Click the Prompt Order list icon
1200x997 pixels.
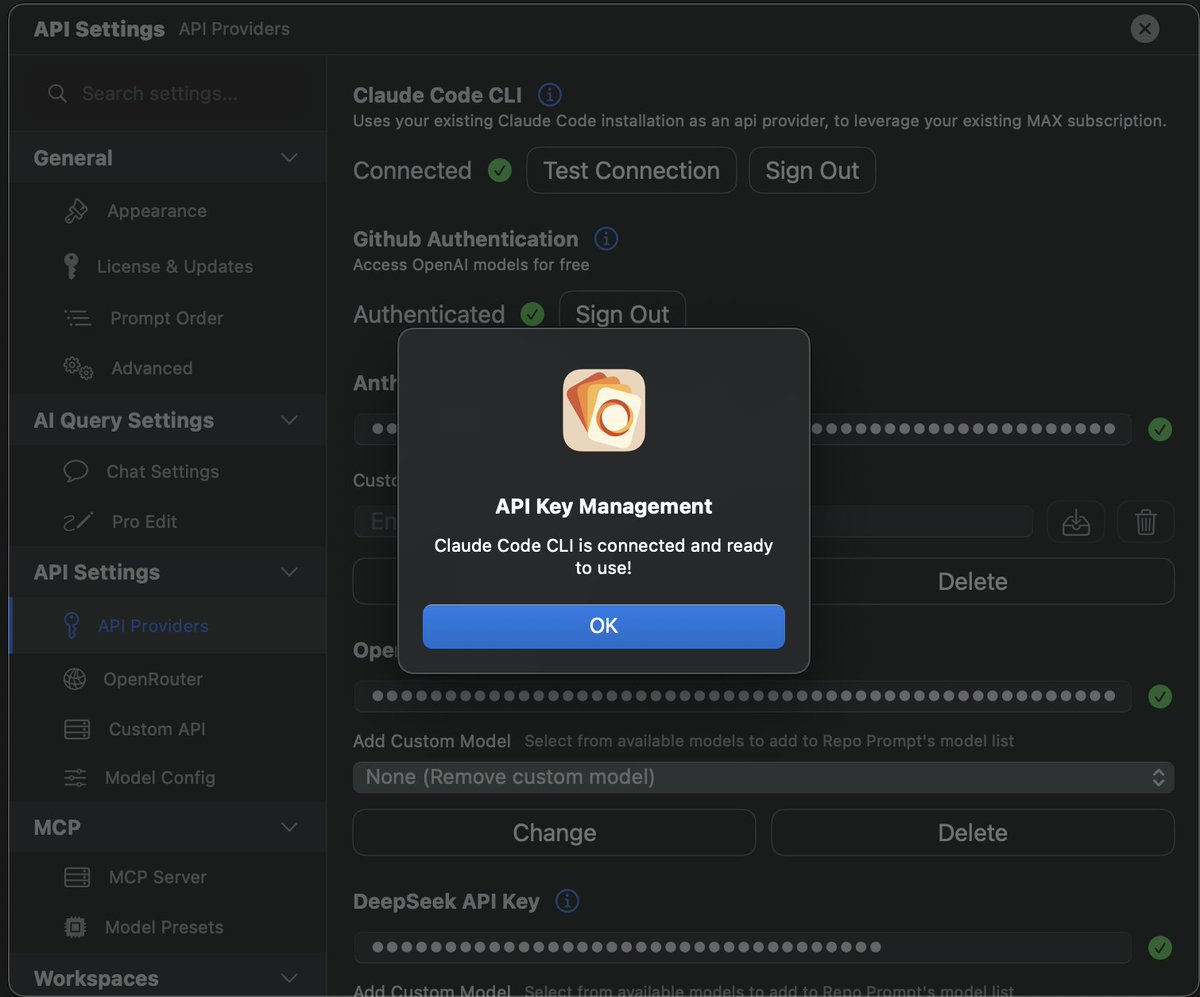pos(77,318)
